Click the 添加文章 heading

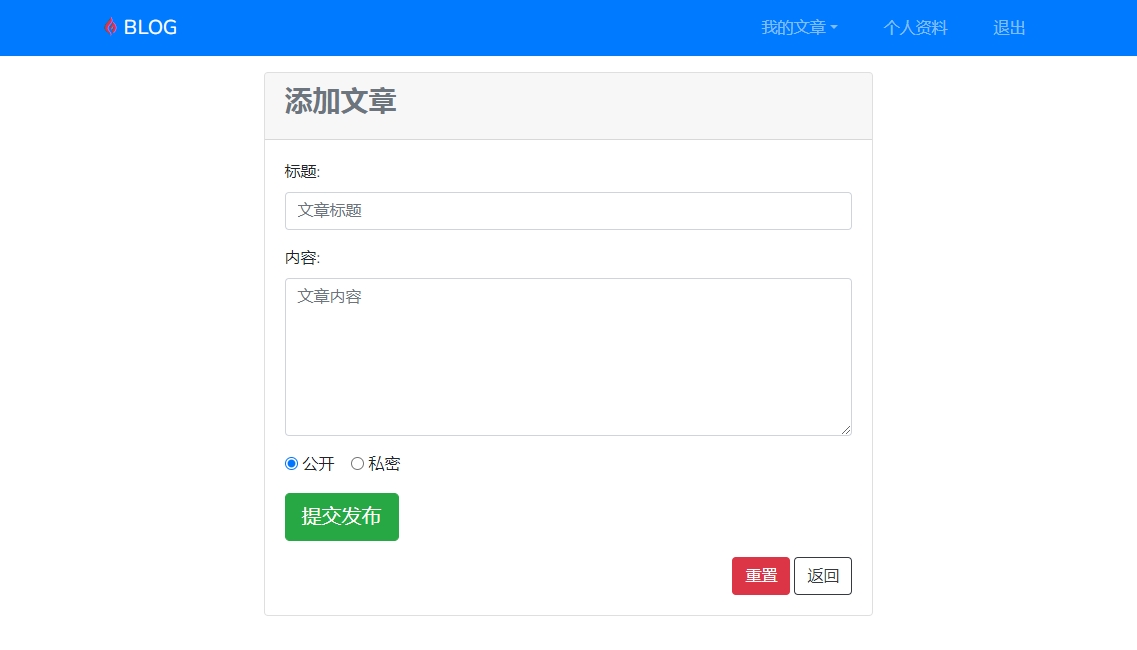[341, 102]
